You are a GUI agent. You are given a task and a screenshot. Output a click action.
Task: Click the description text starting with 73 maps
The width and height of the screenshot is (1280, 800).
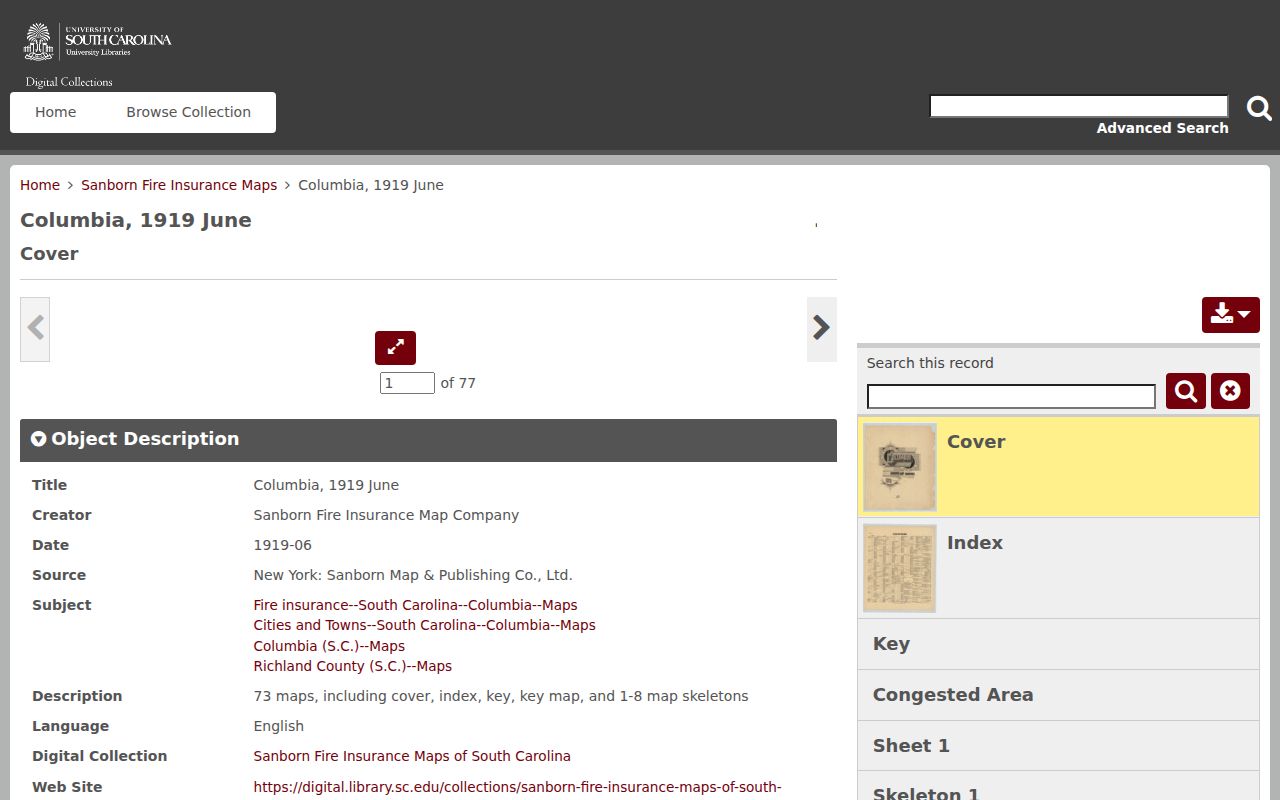(x=501, y=696)
